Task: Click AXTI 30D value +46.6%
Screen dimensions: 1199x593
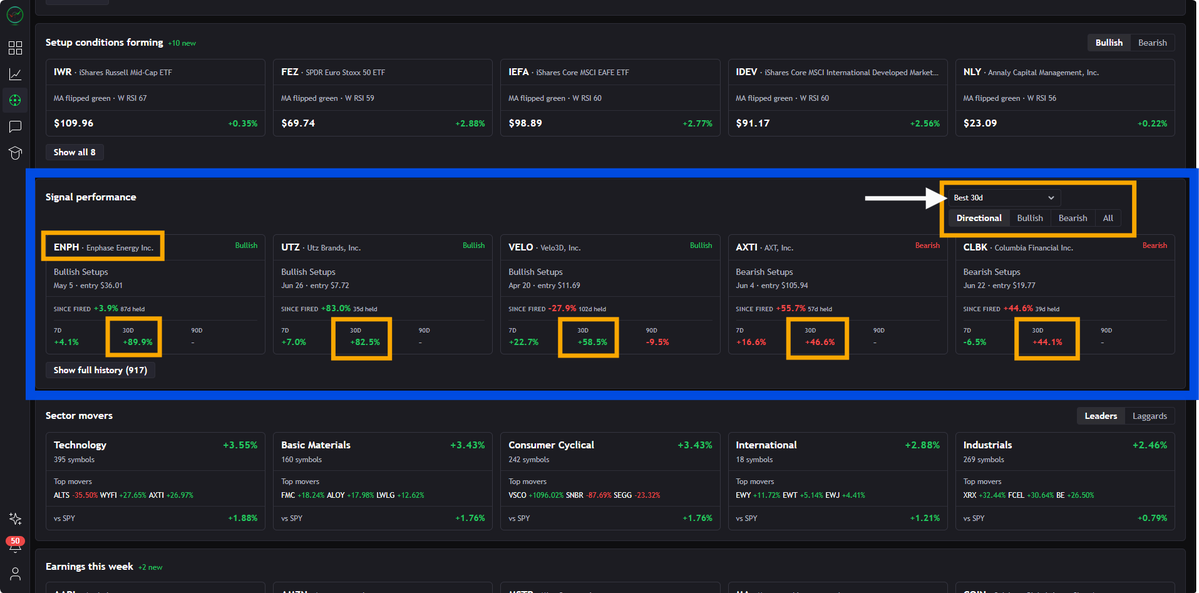Action: point(819,342)
